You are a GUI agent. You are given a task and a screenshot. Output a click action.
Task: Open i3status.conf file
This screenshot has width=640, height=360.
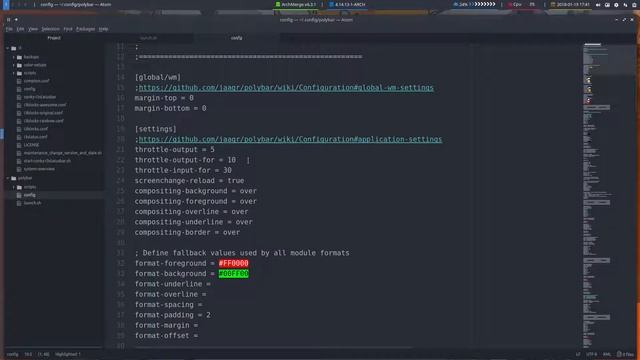[36, 137]
